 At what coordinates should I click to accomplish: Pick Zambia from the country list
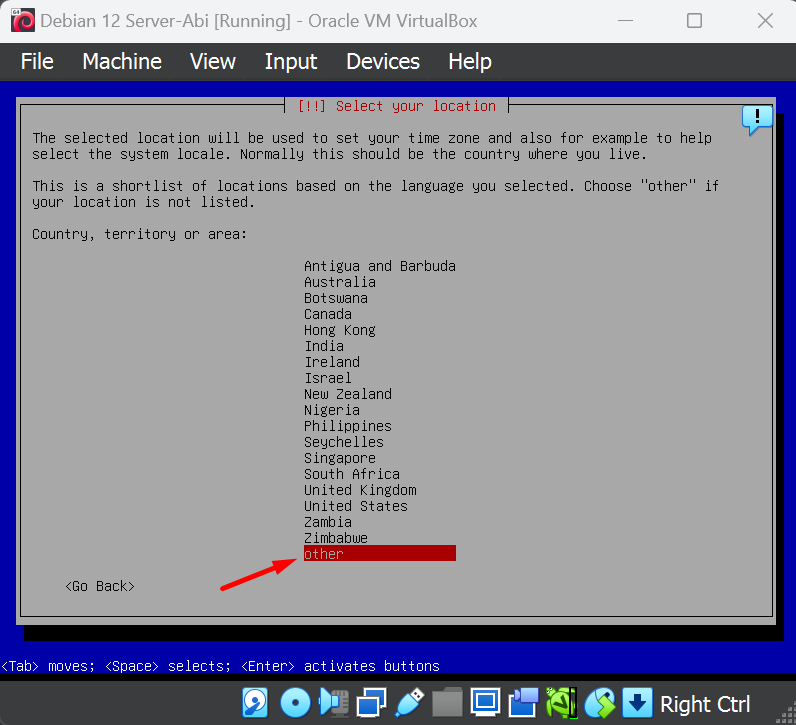click(380, 522)
